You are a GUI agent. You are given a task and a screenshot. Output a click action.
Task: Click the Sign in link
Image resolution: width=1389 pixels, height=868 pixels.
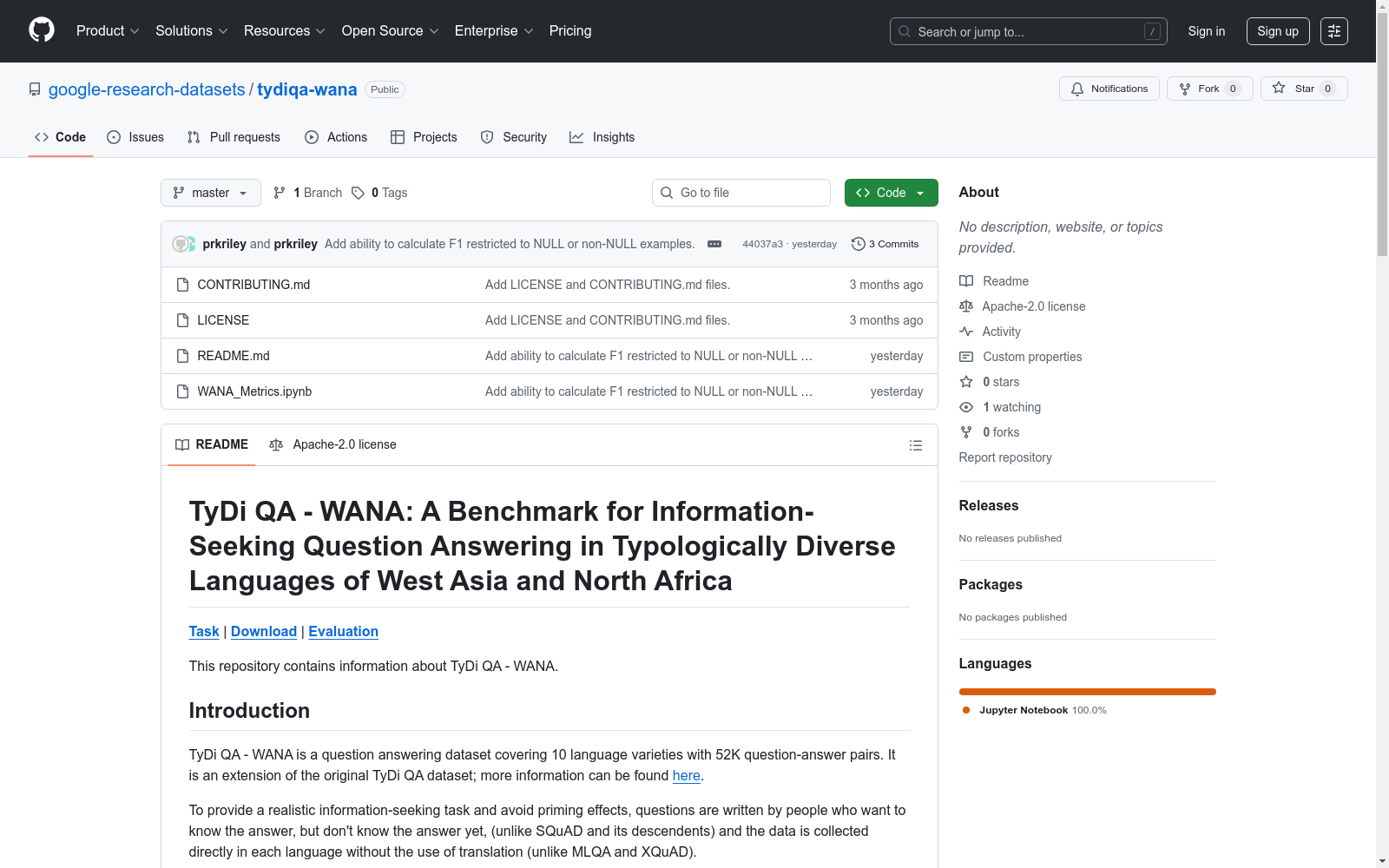pyautogui.click(x=1207, y=31)
